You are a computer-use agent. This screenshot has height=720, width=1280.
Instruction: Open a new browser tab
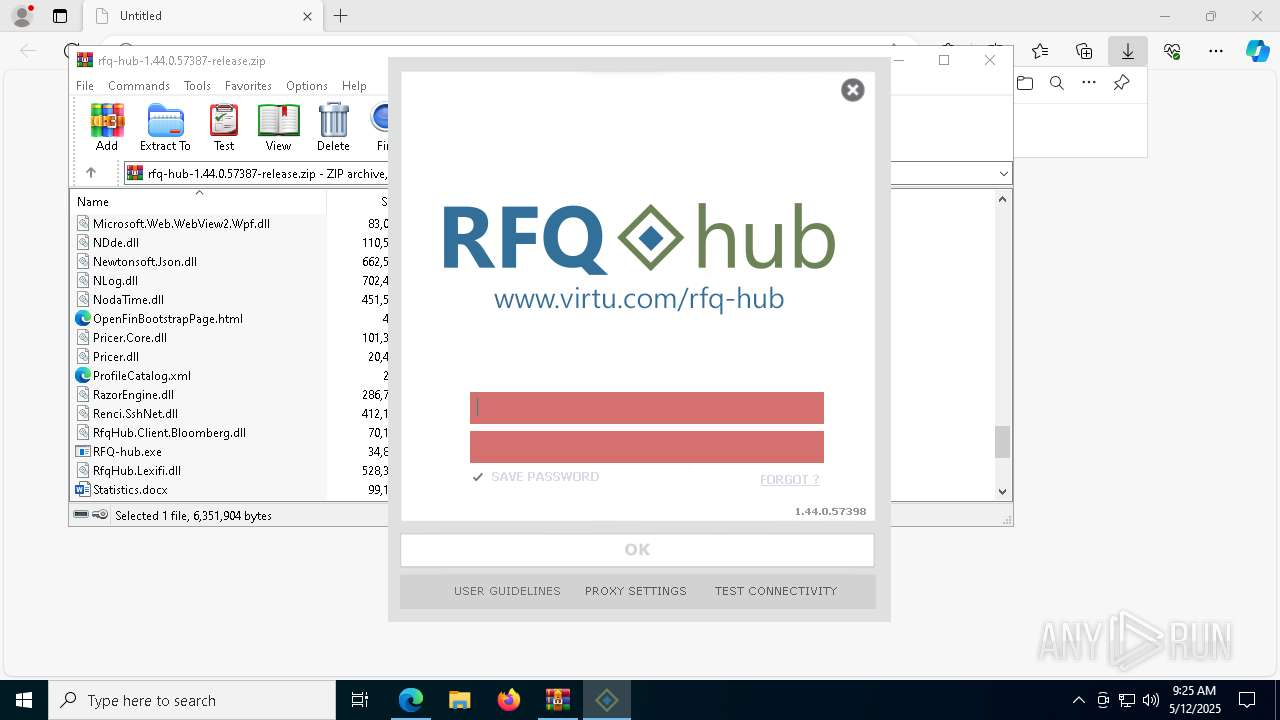tap(340, 16)
